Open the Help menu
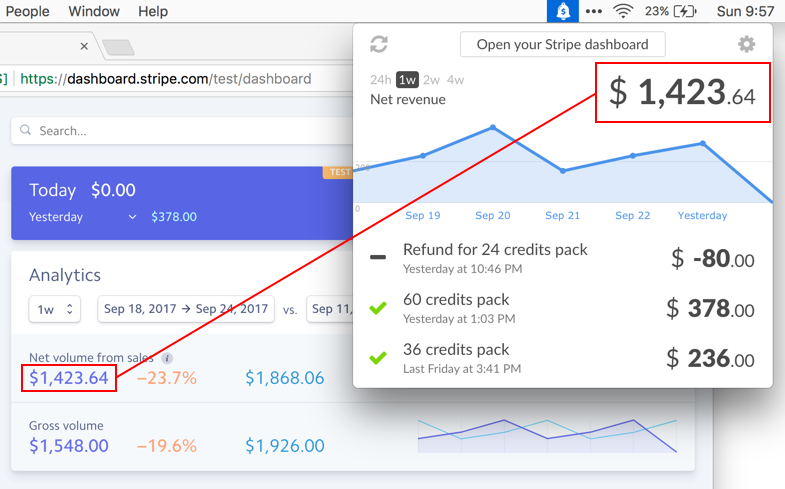Image resolution: width=785 pixels, height=489 pixels. coord(153,11)
